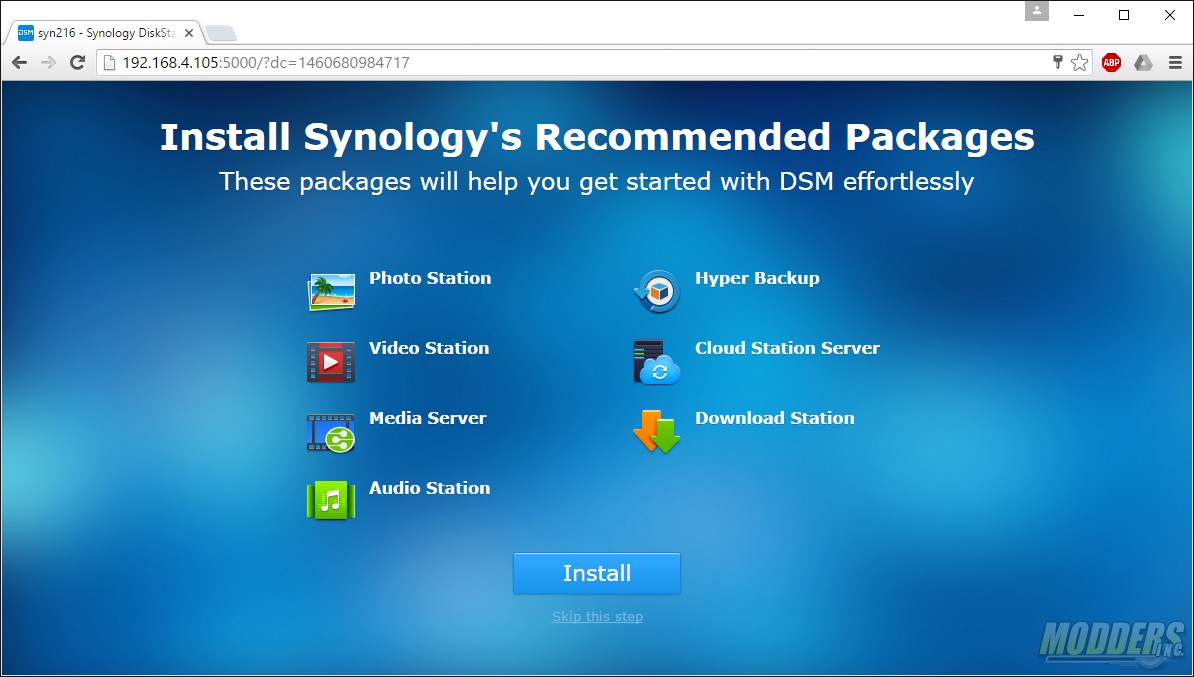Reload the page with the refresh icon
The width and height of the screenshot is (1194, 677).
point(77,62)
